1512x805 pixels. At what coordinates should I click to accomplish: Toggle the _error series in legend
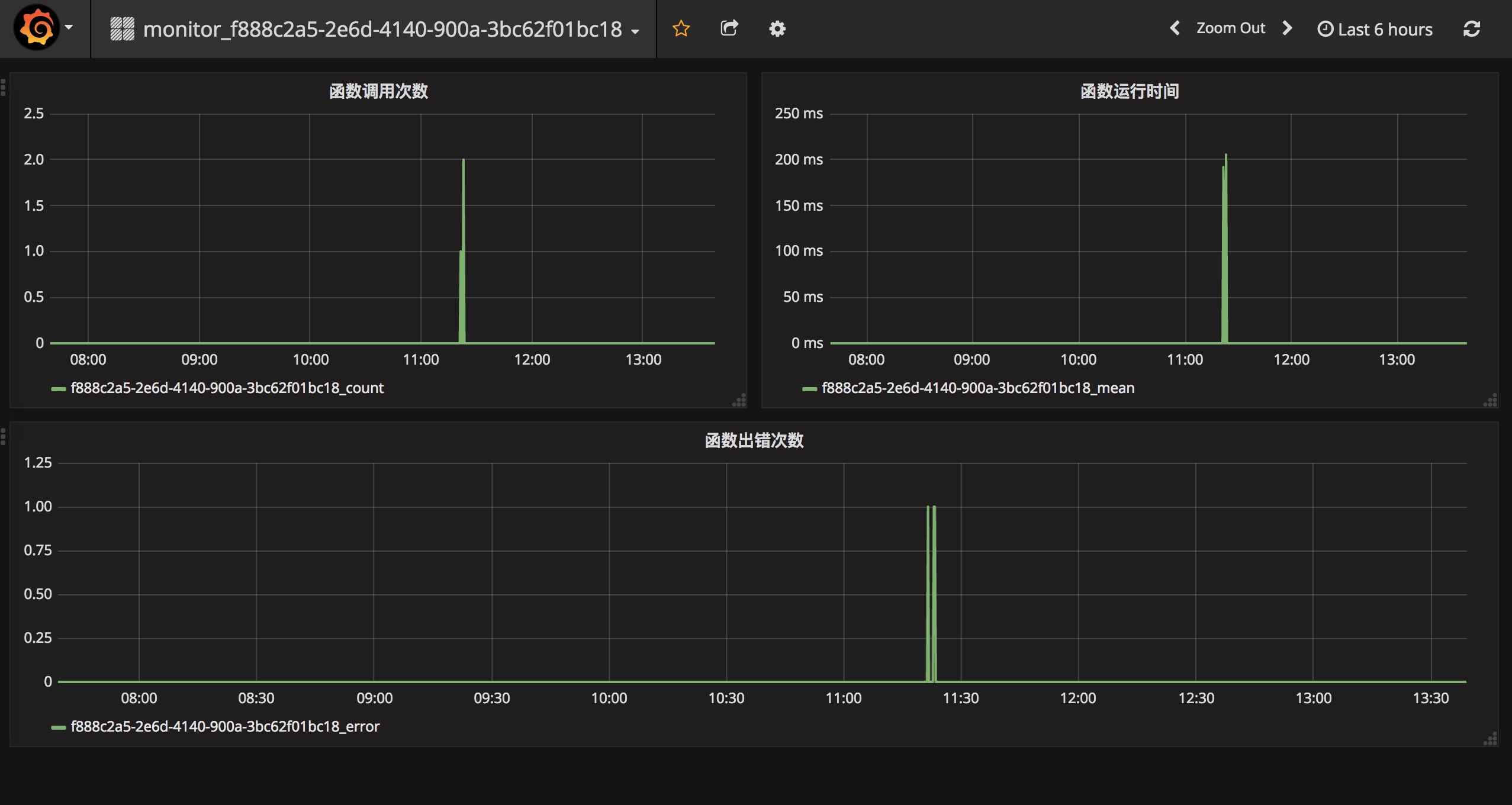tap(225, 727)
